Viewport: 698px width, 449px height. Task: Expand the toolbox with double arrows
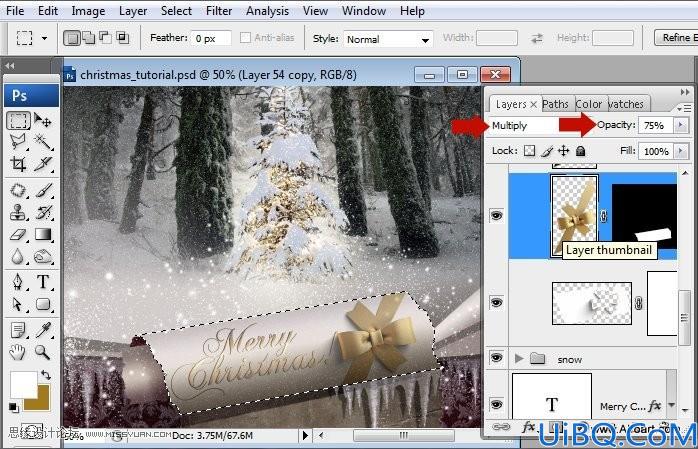[x=10, y=66]
